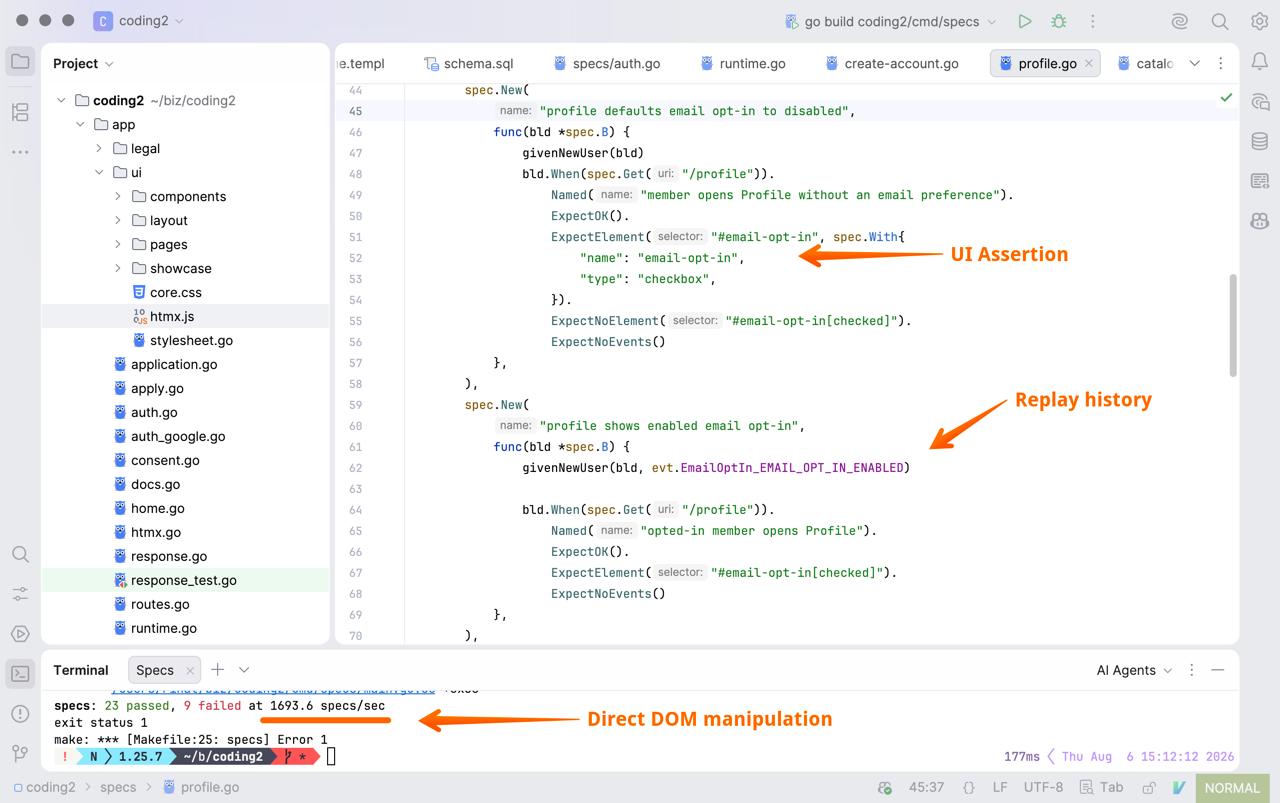1280x803 pixels.
Task: Click the green inspection checkmark in editor
Action: pos(1226,97)
